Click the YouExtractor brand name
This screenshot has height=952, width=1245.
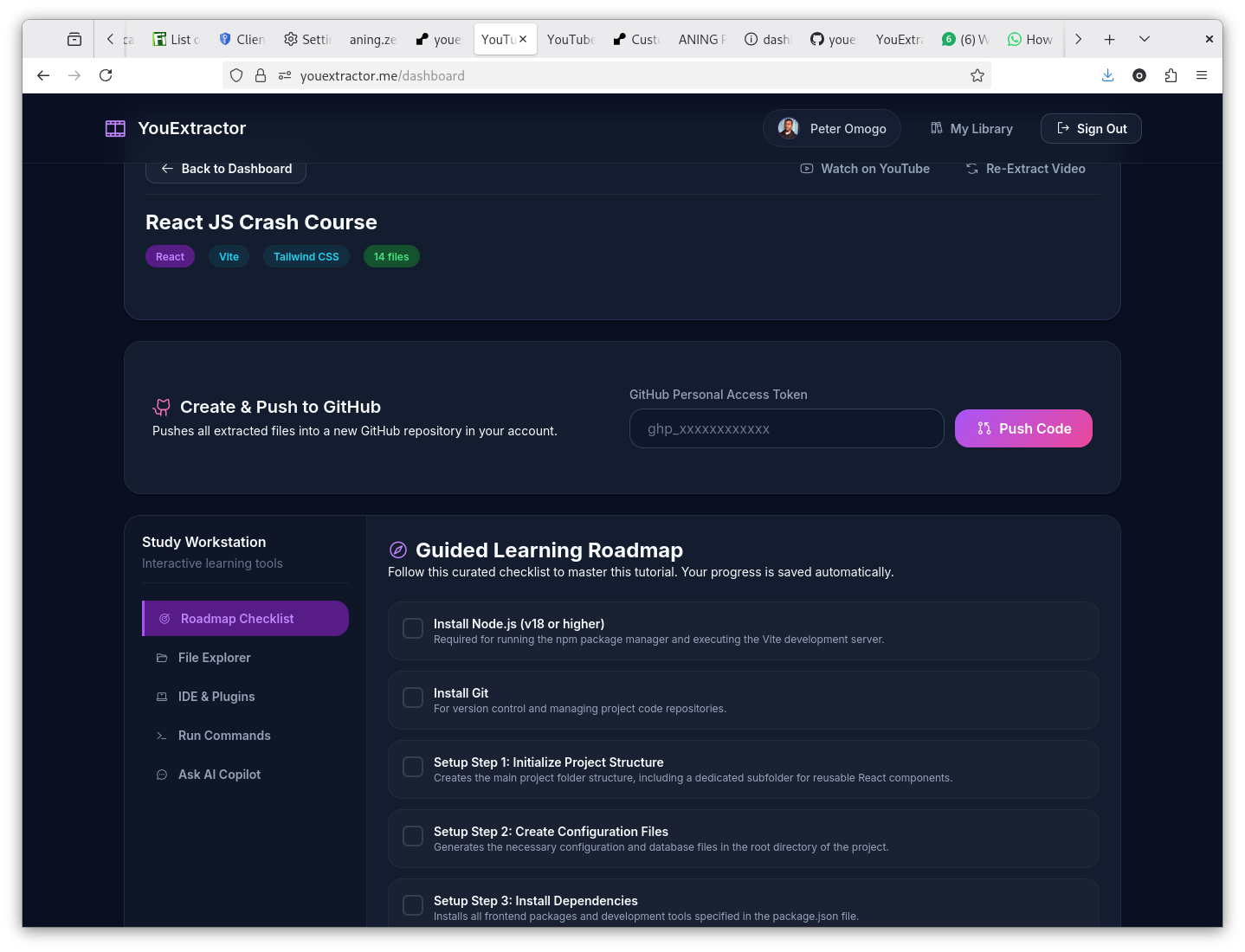[192, 128]
